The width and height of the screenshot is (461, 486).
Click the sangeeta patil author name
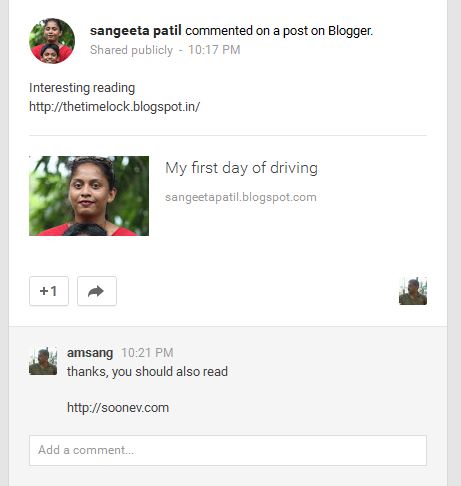136,31
